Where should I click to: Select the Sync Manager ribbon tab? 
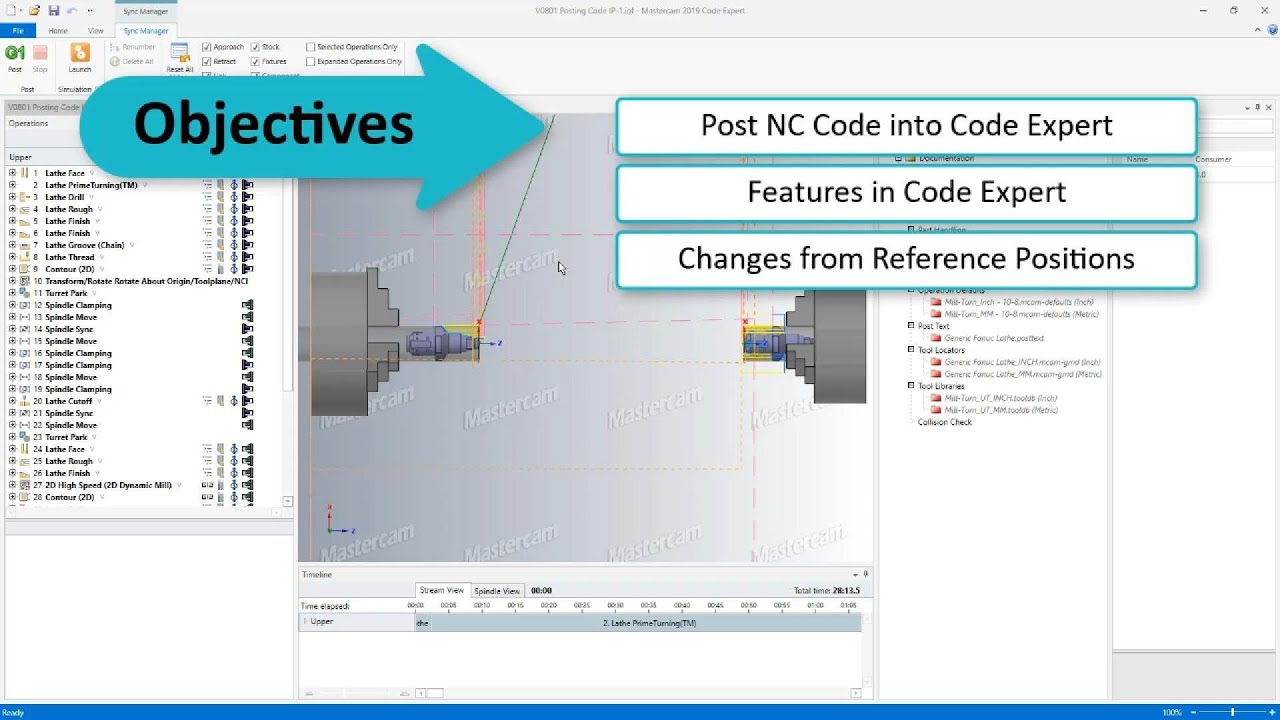pos(146,31)
